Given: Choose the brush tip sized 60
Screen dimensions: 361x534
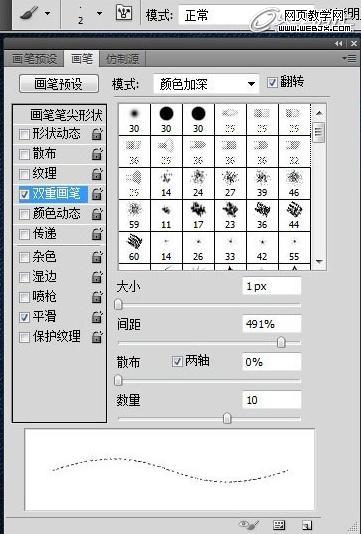Looking at the screenshot, I should [134, 248].
